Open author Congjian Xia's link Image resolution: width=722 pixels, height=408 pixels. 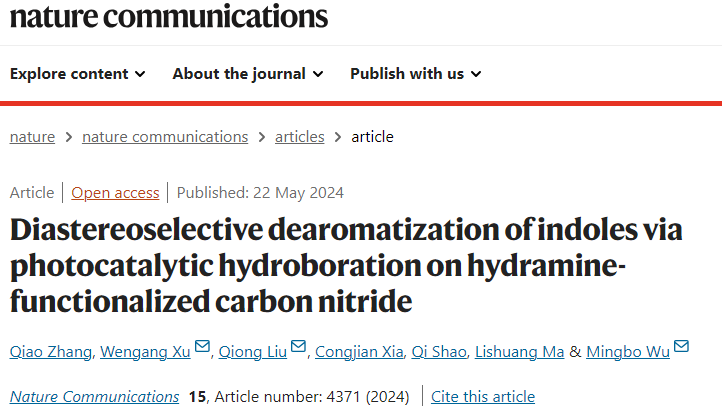(359, 352)
